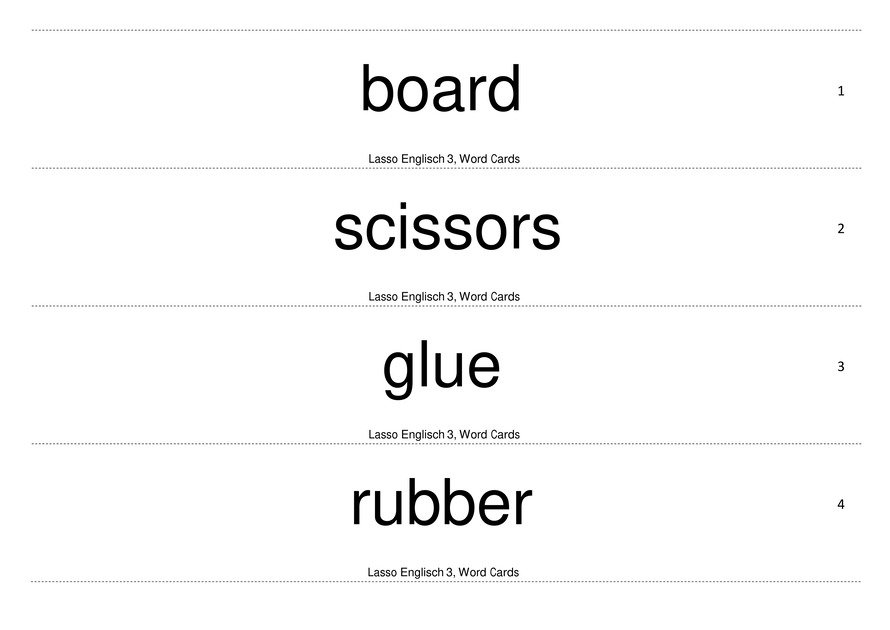Click the first letter "r" of rubber

361,508
